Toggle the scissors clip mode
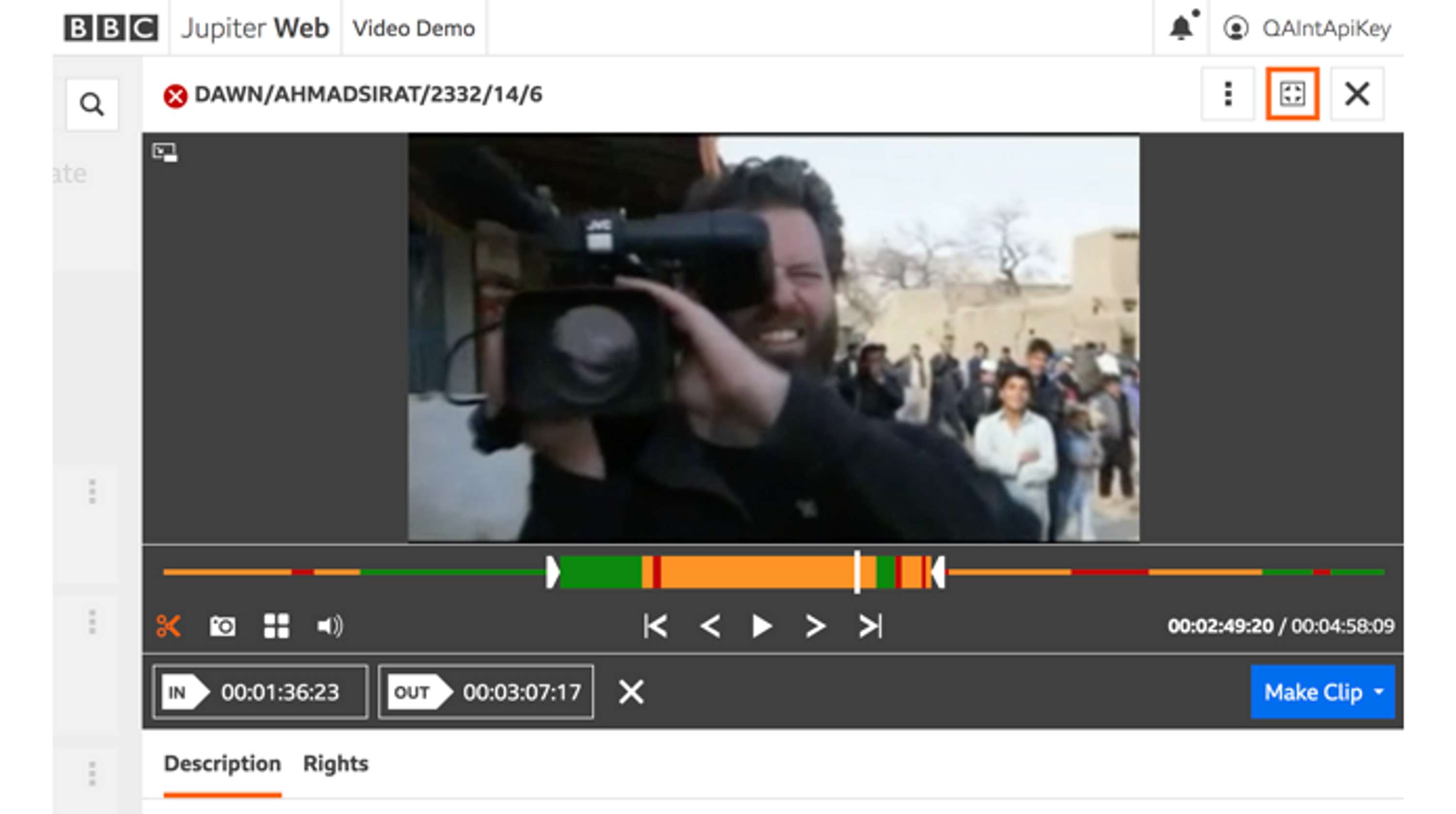 (168, 626)
